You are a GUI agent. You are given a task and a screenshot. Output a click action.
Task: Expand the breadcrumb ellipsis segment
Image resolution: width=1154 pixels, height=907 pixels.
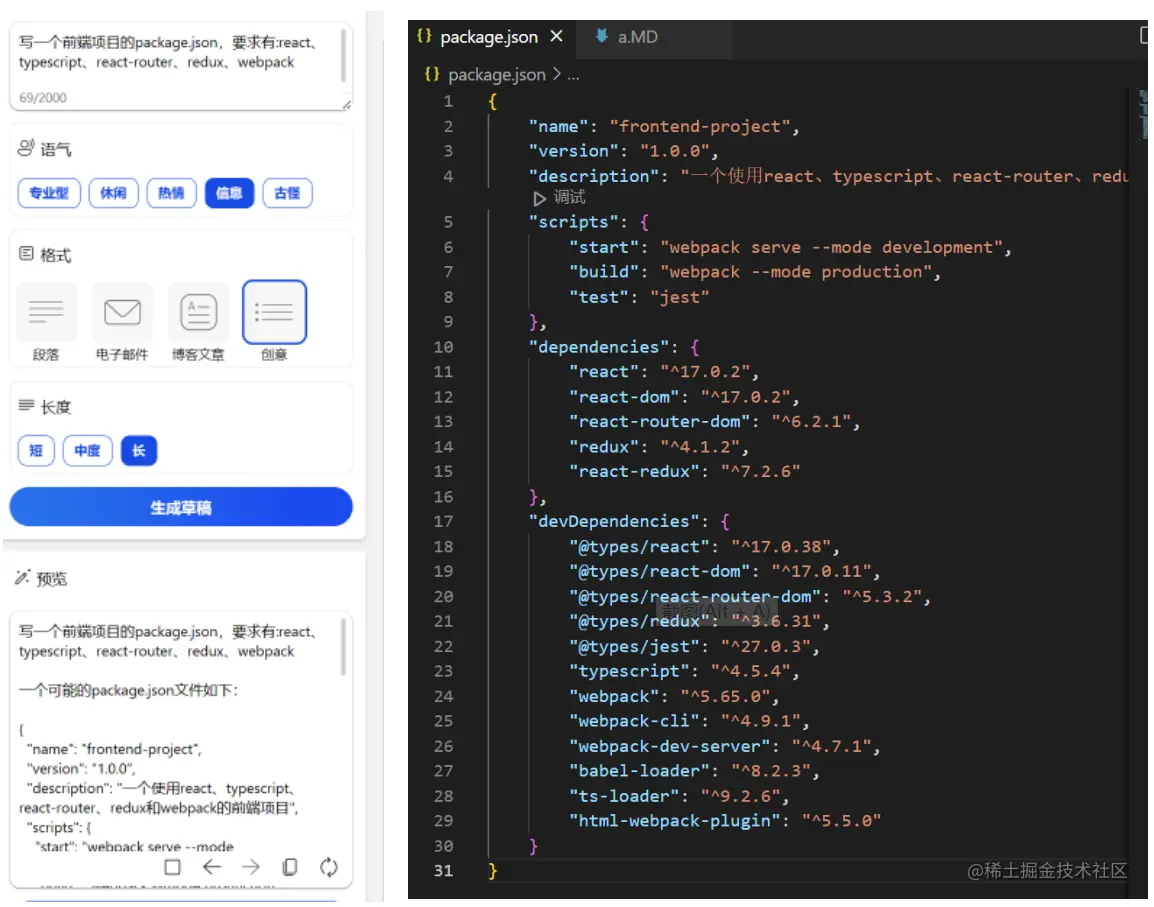573,75
